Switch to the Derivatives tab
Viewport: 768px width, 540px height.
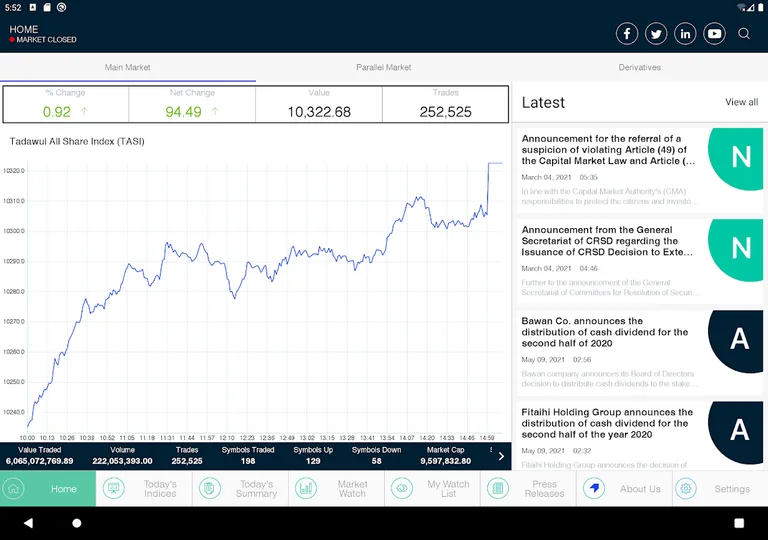click(640, 67)
